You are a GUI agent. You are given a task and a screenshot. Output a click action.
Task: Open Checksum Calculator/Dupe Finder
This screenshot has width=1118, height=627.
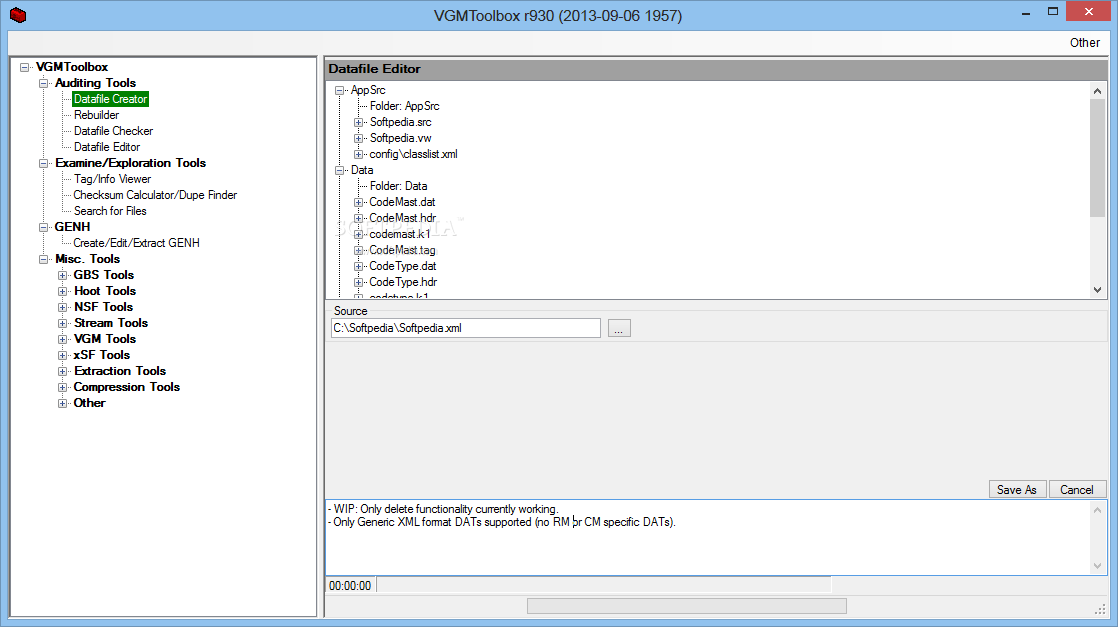click(155, 195)
